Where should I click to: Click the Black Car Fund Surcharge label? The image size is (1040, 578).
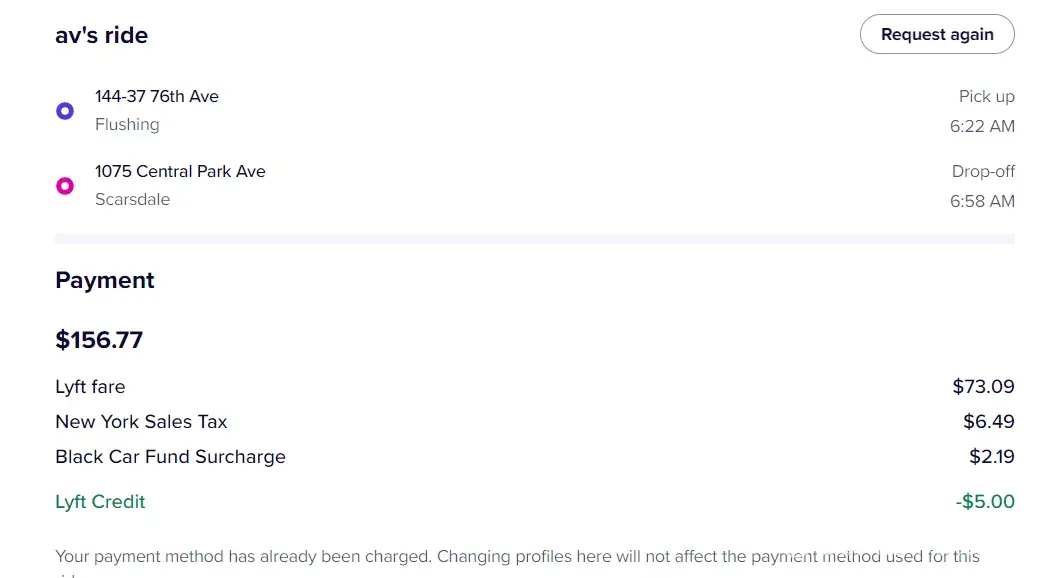(x=170, y=457)
